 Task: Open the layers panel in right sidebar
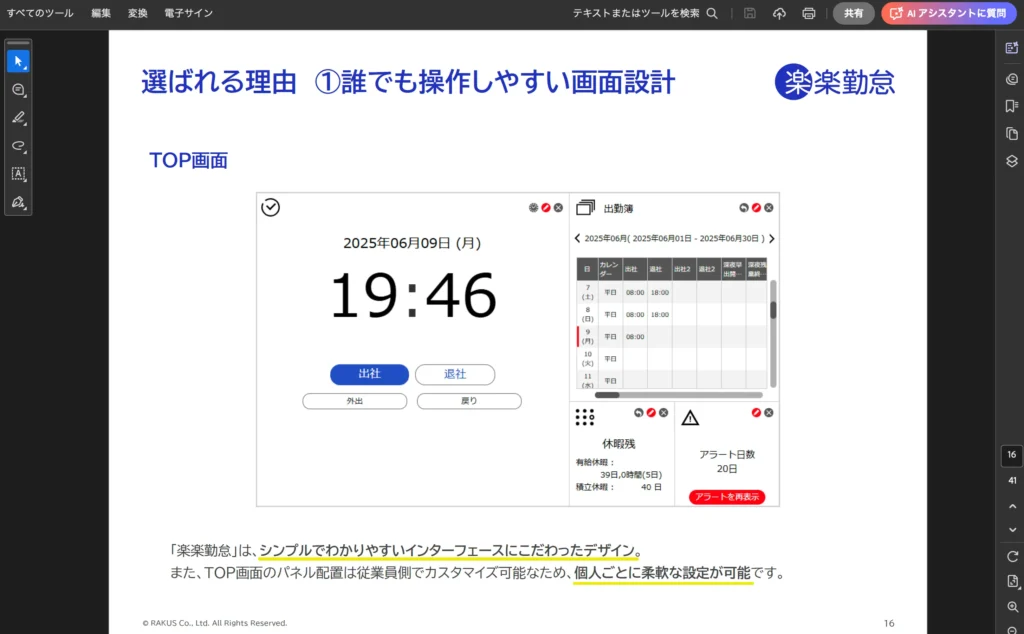coord(1011,160)
